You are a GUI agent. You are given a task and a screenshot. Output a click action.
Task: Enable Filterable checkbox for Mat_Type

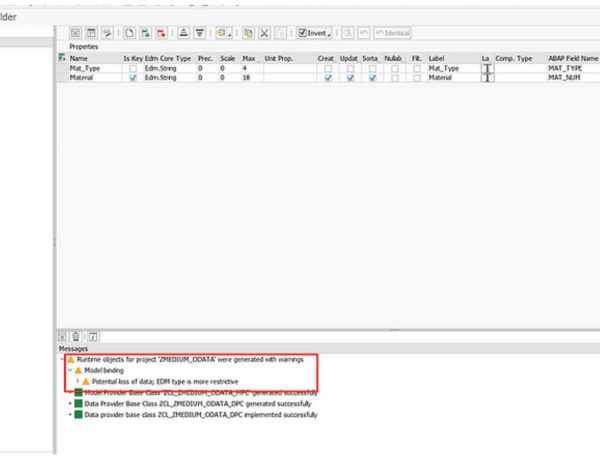[417, 69]
